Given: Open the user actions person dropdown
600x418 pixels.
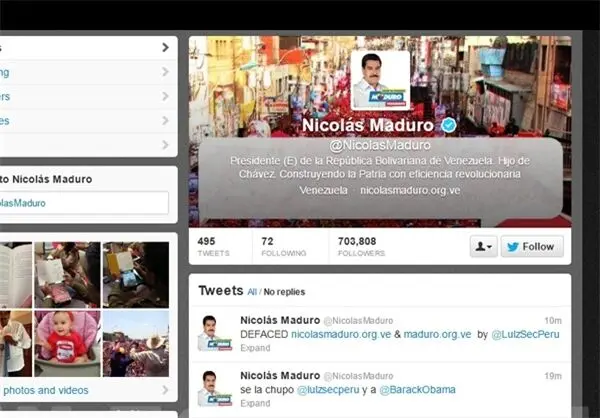Looking at the screenshot, I should 483,247.
